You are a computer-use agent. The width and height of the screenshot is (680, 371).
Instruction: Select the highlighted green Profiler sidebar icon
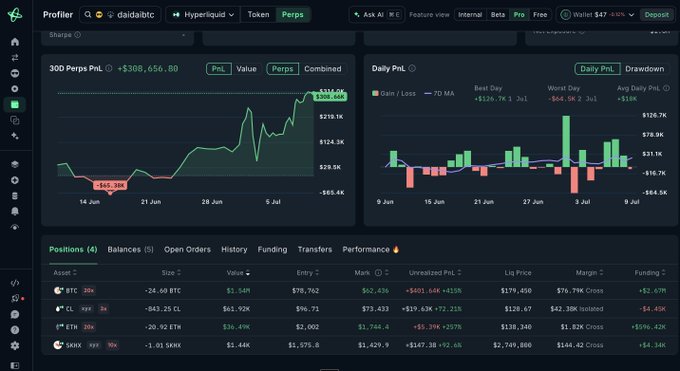[15, 105]
